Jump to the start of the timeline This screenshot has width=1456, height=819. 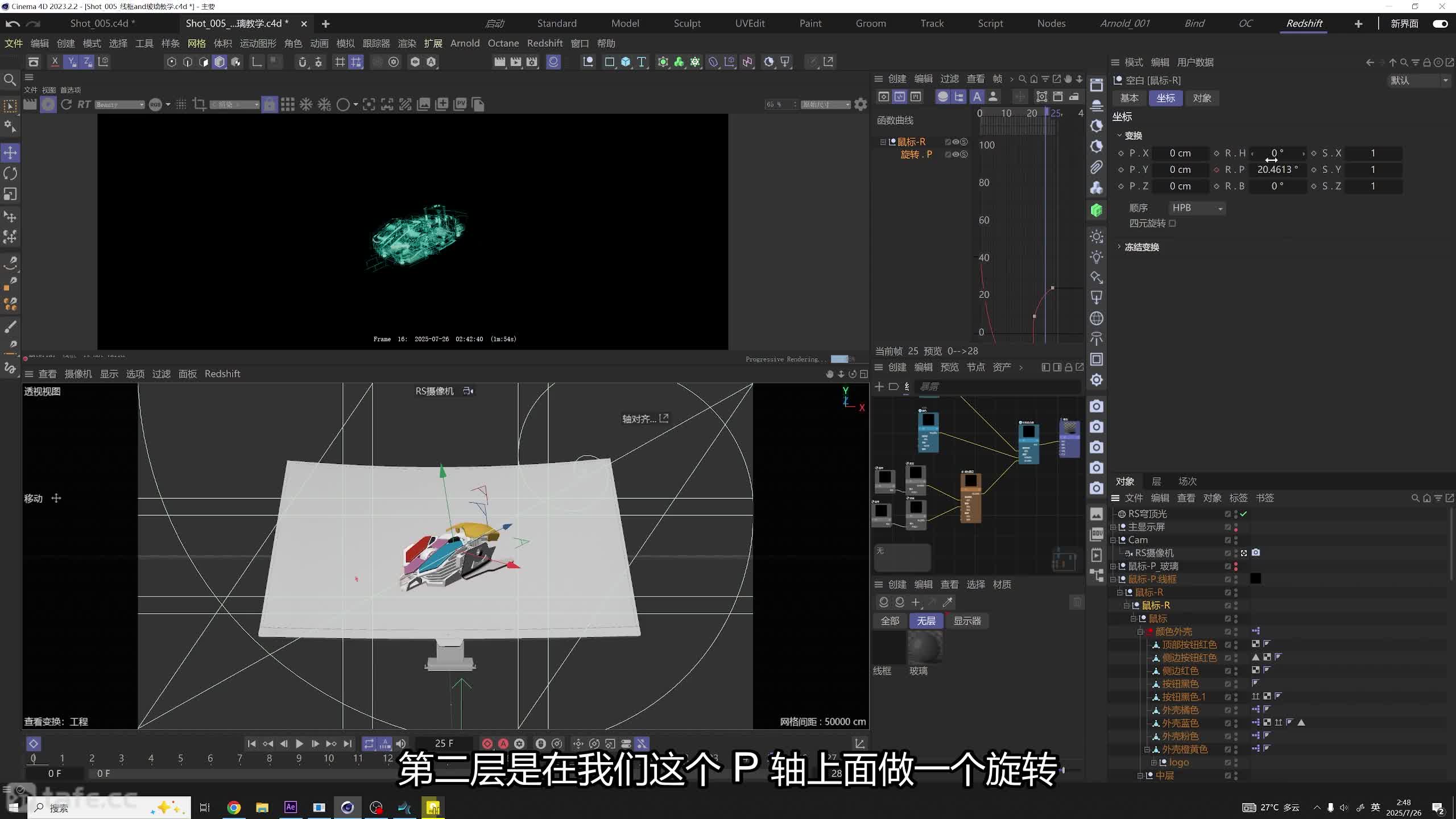point(251,743)
